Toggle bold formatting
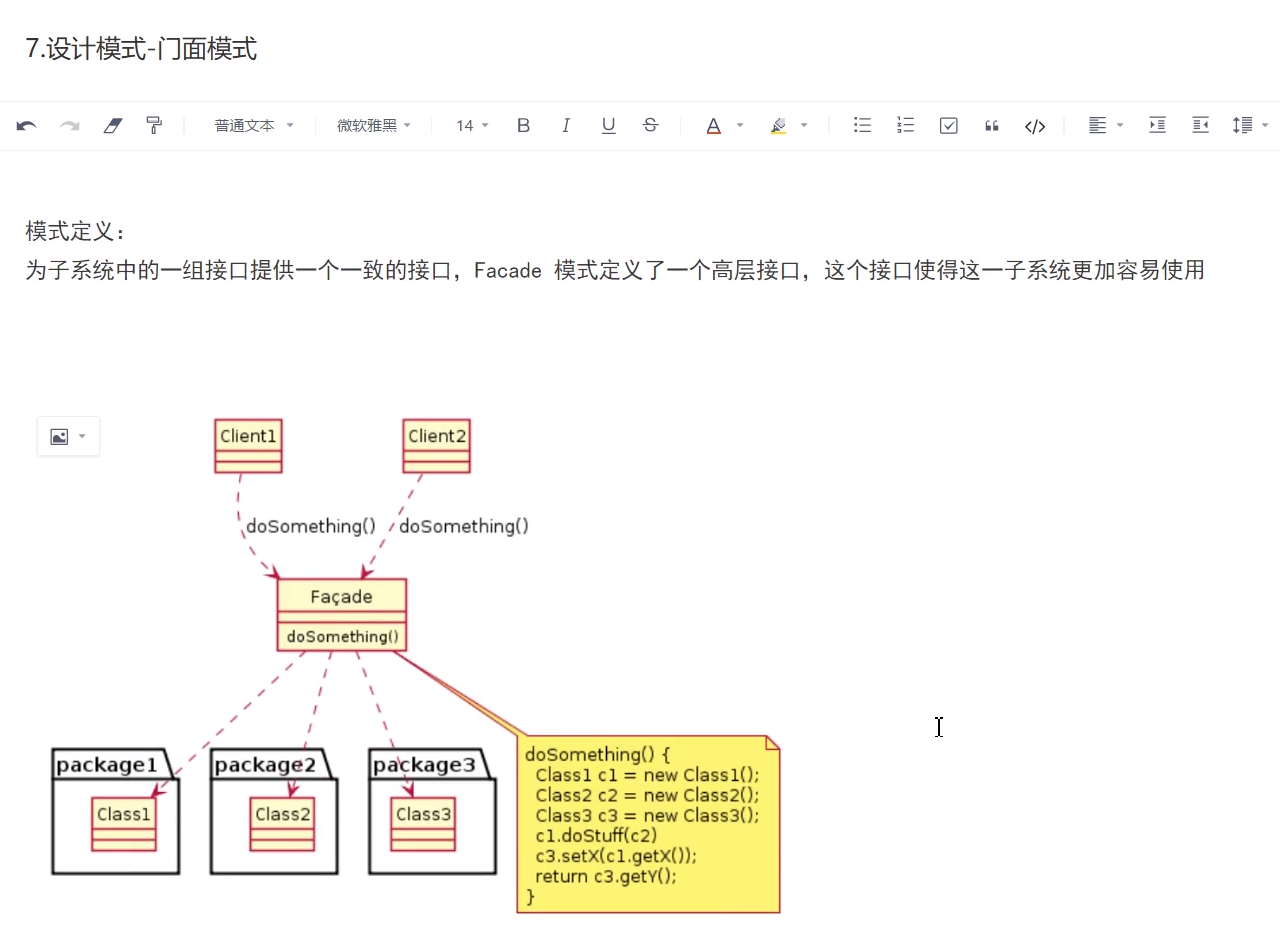Viewport: 1280px width, 945px height. coord(523,125)
